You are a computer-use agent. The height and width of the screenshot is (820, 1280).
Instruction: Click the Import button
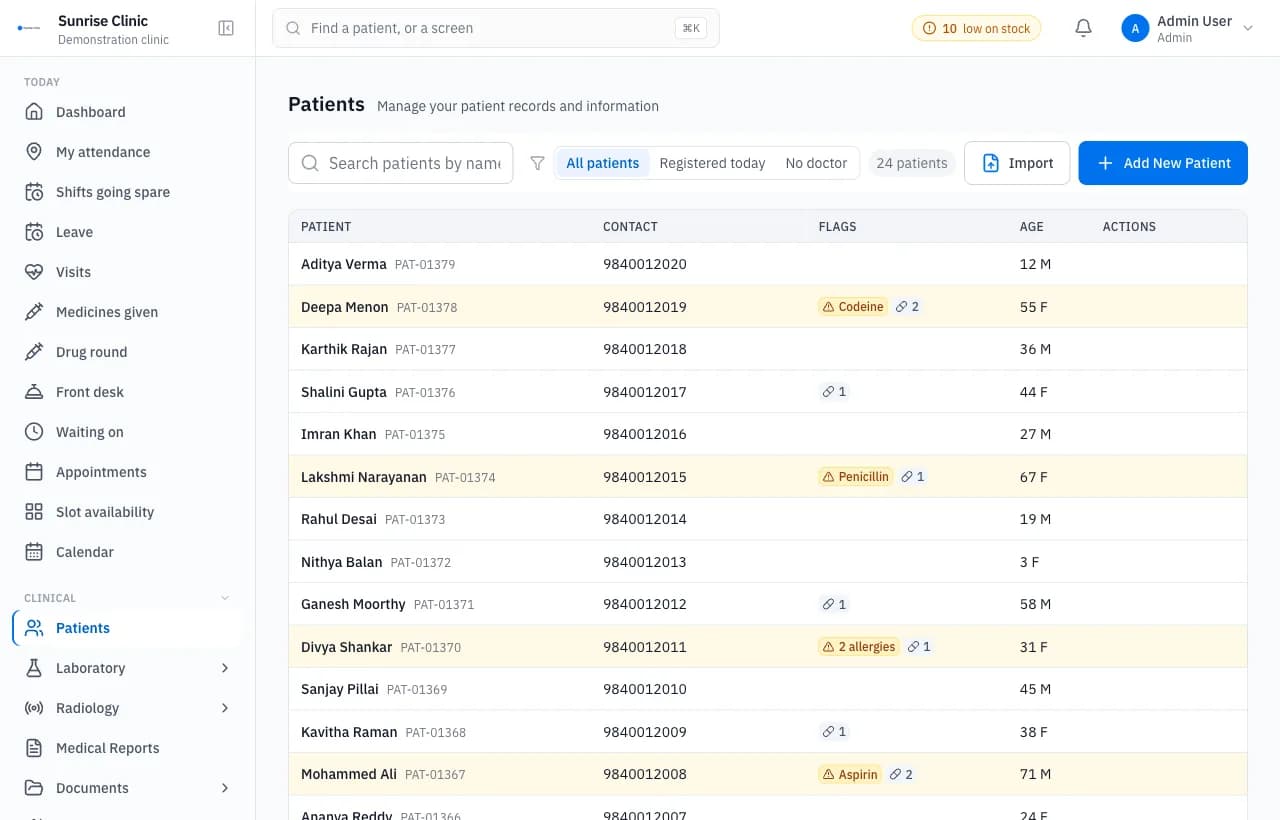pos(1017,163)
